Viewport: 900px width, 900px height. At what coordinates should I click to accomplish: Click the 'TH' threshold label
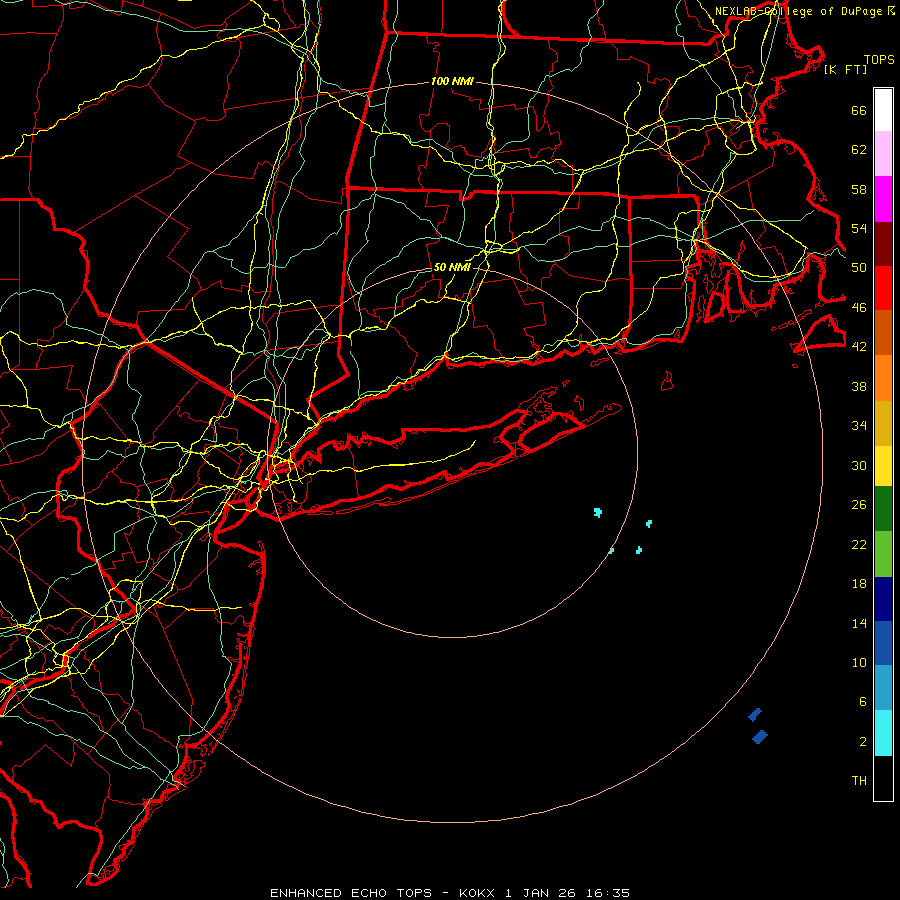click(859, 780)
